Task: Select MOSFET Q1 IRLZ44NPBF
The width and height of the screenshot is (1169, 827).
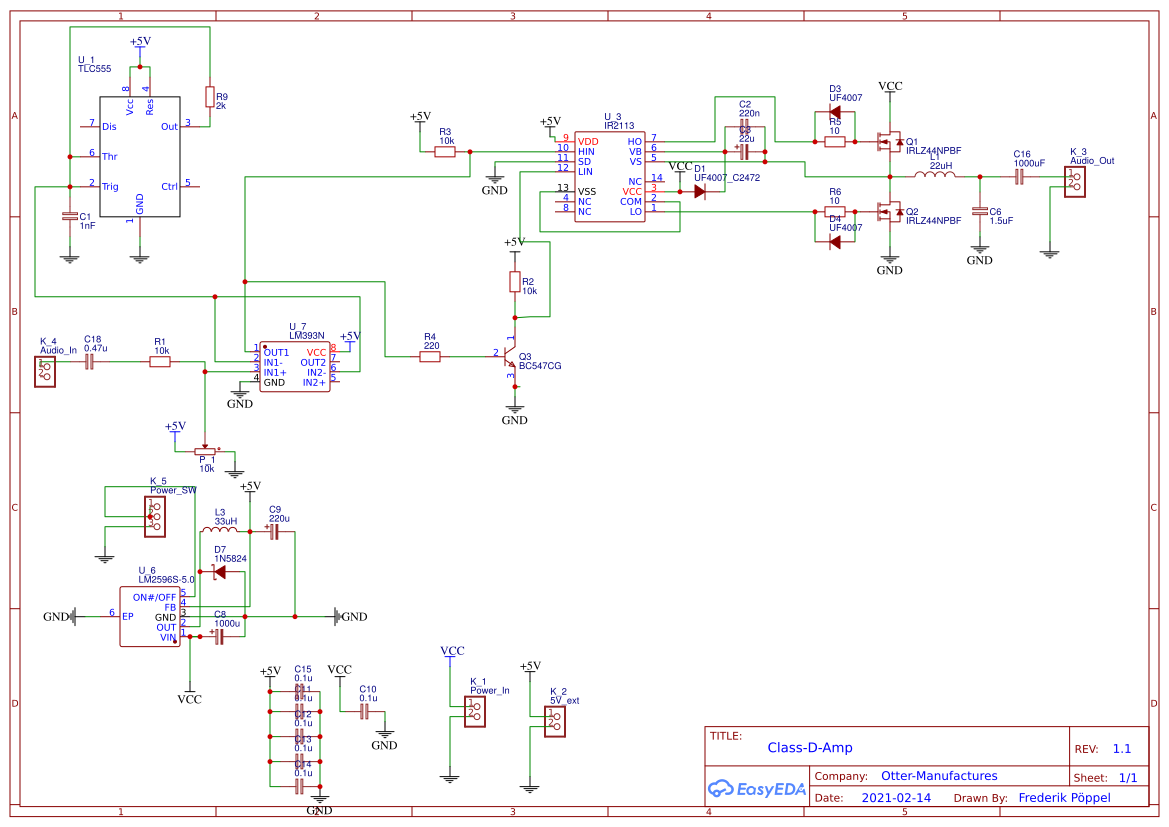Action: point(890,143)
